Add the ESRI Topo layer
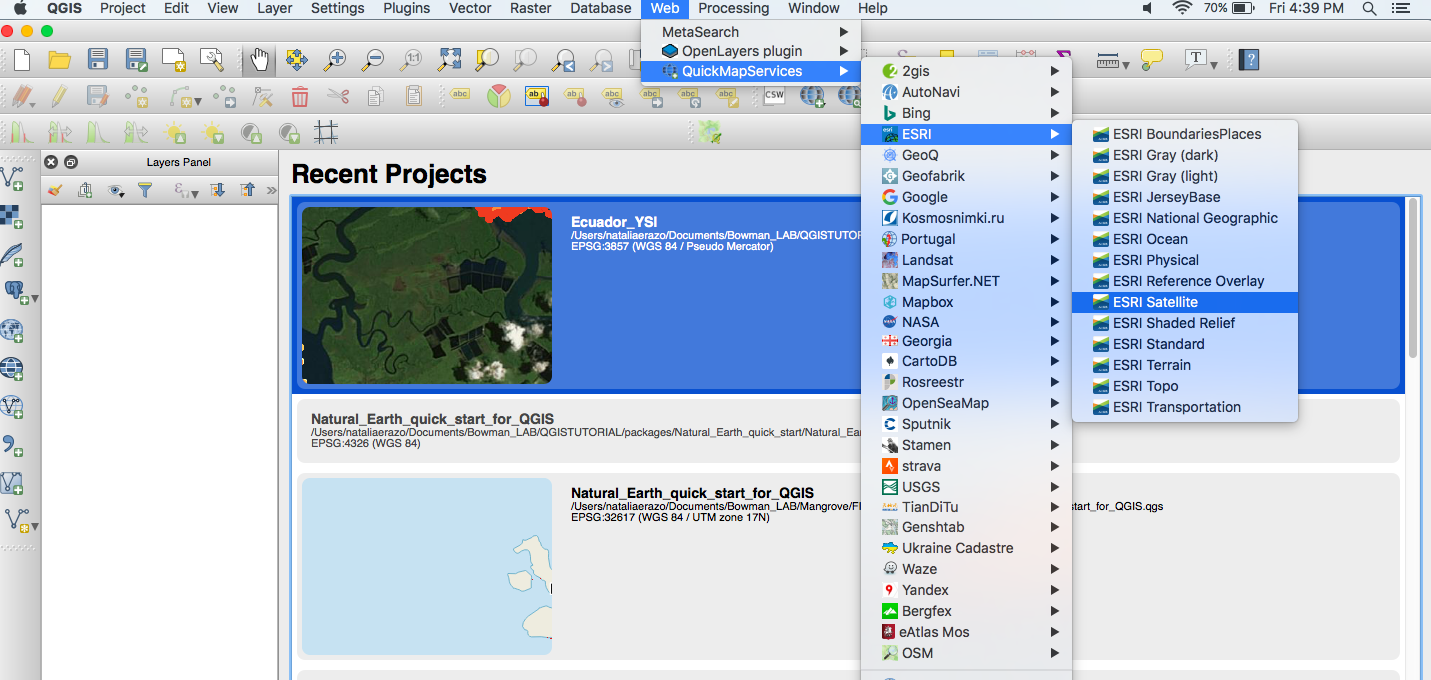This screenshot has height=680, width=1431. [x=1184, y=386]
